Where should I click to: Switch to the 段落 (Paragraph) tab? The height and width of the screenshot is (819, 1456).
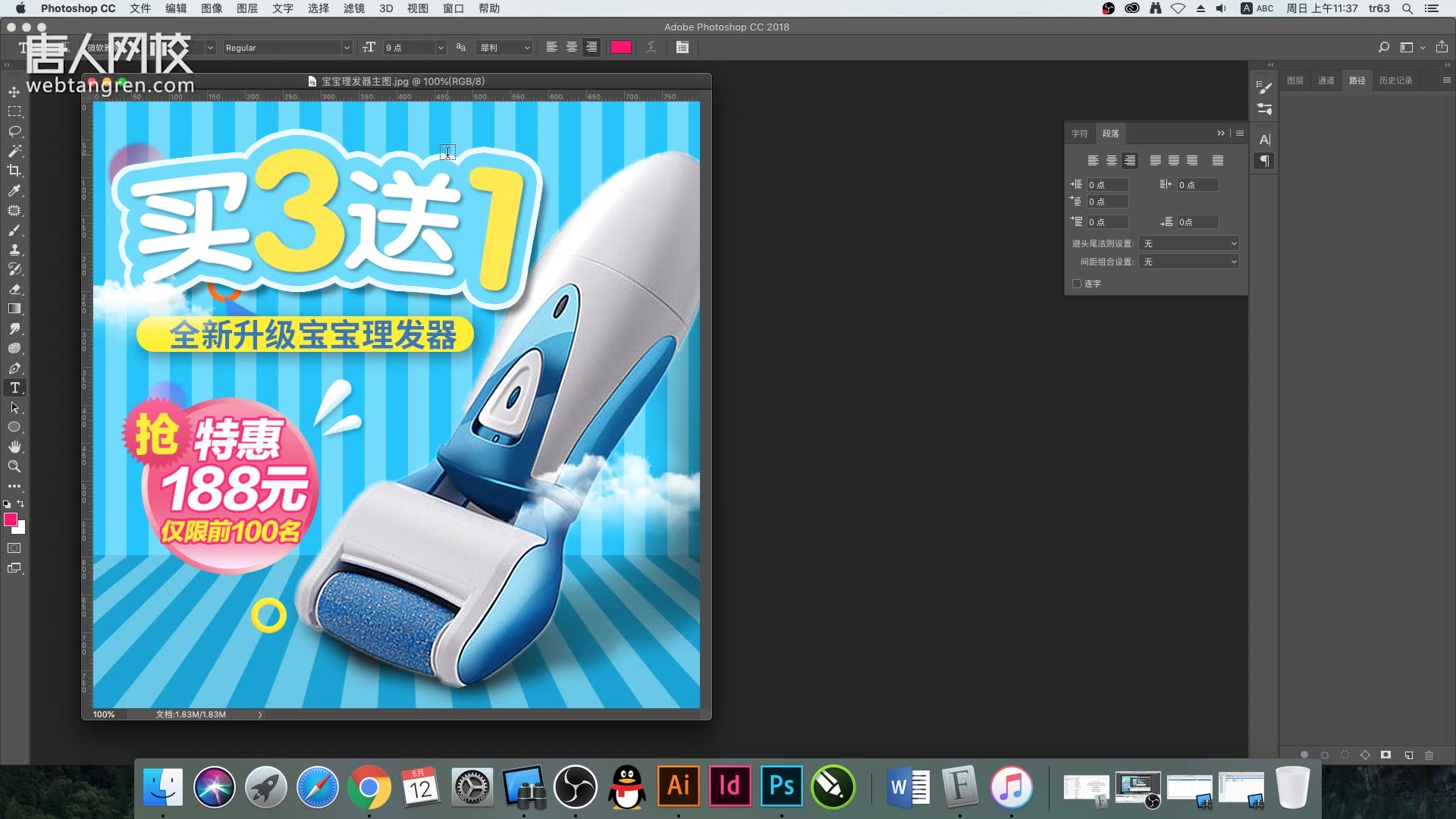tap(1110, 133)
